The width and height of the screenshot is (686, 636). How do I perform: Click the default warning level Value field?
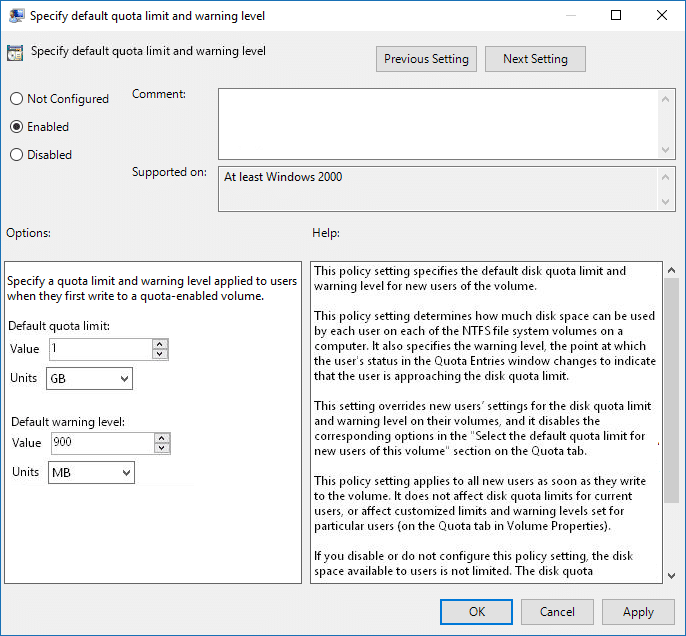pos(100,443)
